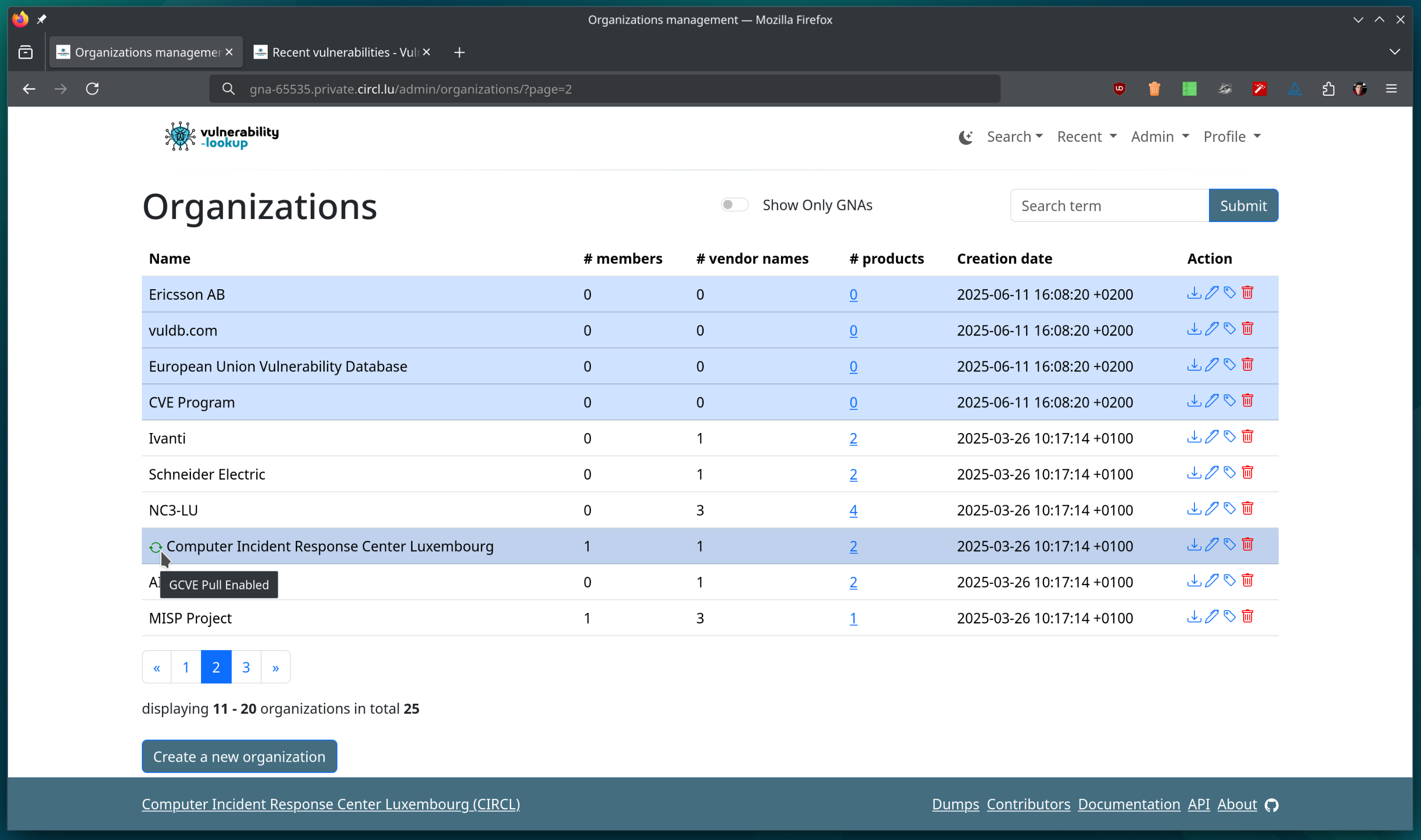Open Dumps footer link
This screenshot has height=840, width=1421.
[955, 804]
